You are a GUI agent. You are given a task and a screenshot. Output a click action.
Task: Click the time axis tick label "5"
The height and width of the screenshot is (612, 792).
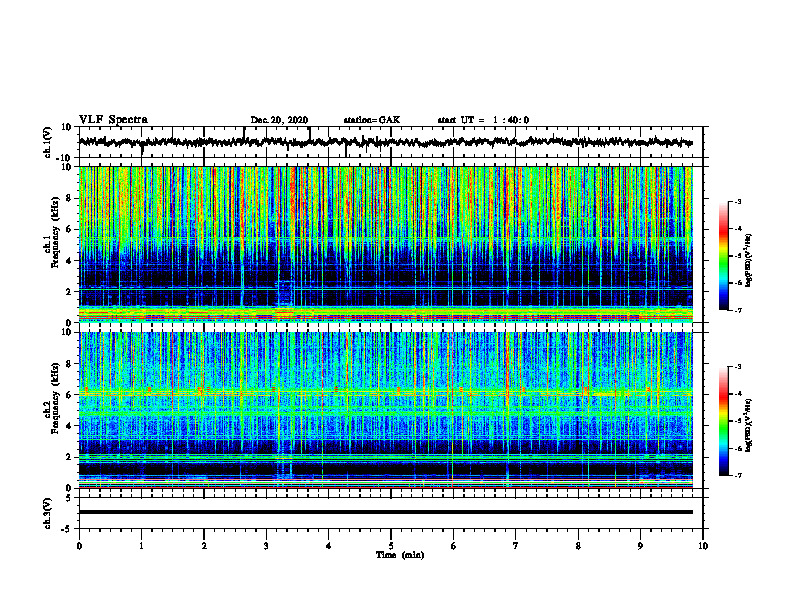[391, 546]
